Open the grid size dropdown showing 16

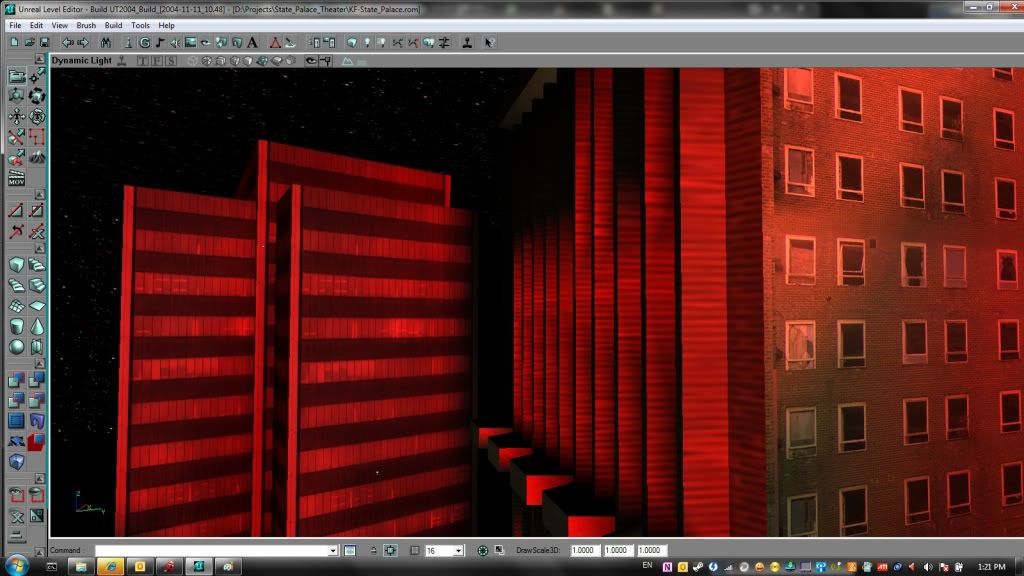tap(459, 551)
